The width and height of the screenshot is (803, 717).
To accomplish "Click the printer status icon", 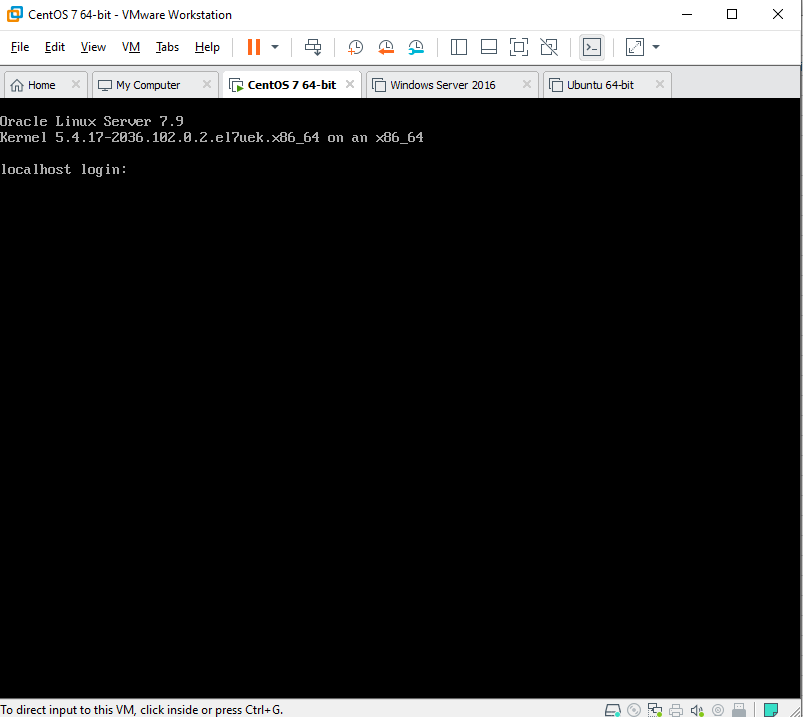I will click(677, 708).
